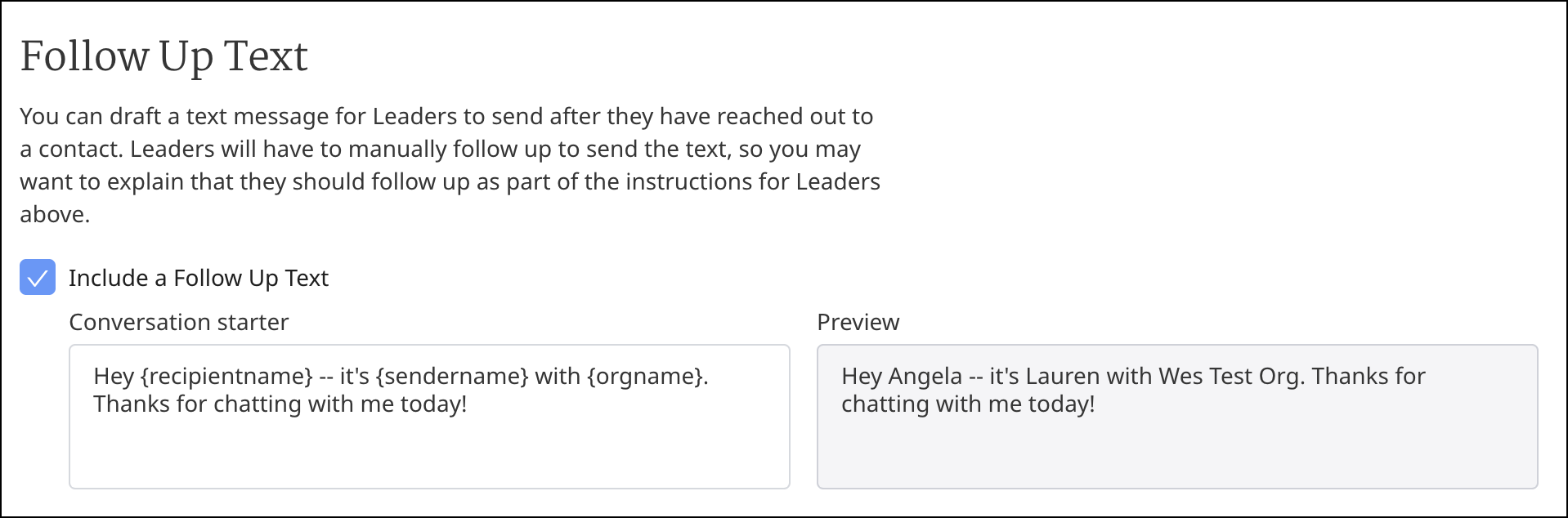The image size is (1568, 518).
Task: Click empty area below text in Conversation starter
Action: point(429,453)
